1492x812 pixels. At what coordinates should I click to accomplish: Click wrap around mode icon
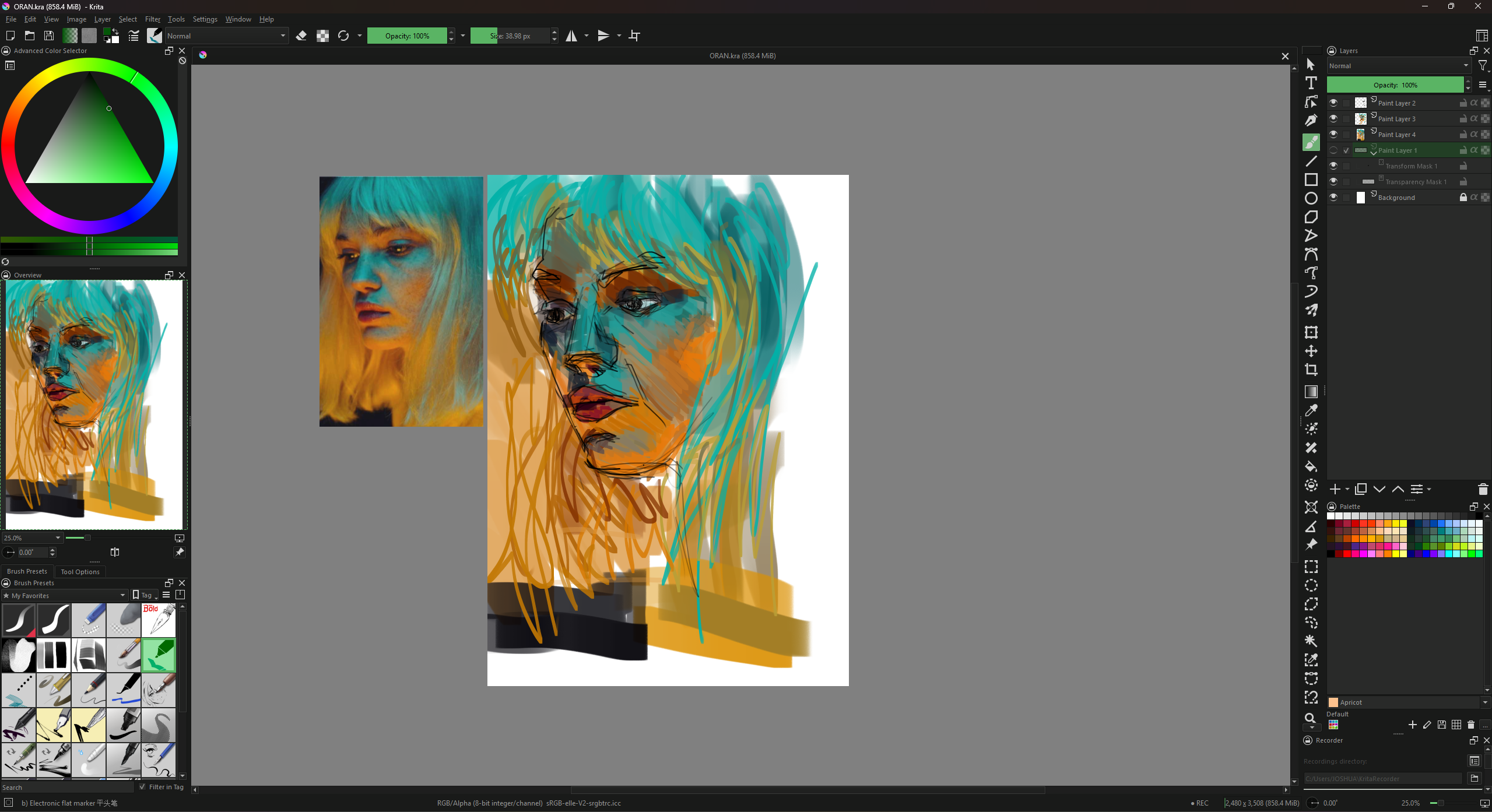coord(634,36)
